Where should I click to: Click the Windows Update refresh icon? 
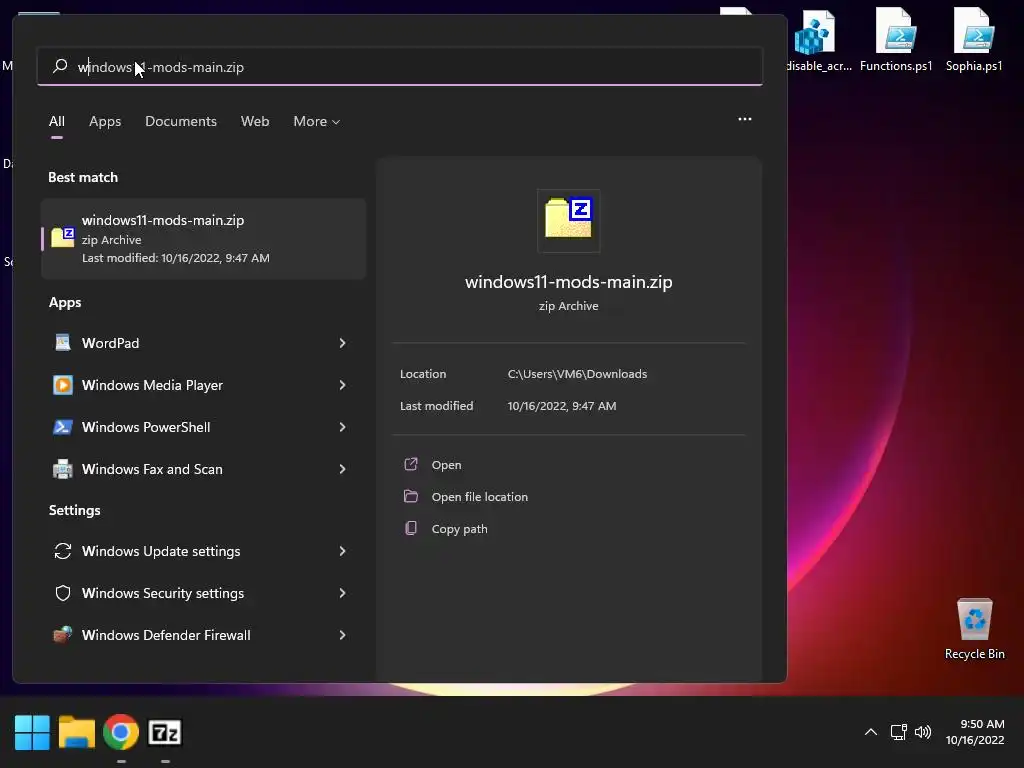coord(63,551)
